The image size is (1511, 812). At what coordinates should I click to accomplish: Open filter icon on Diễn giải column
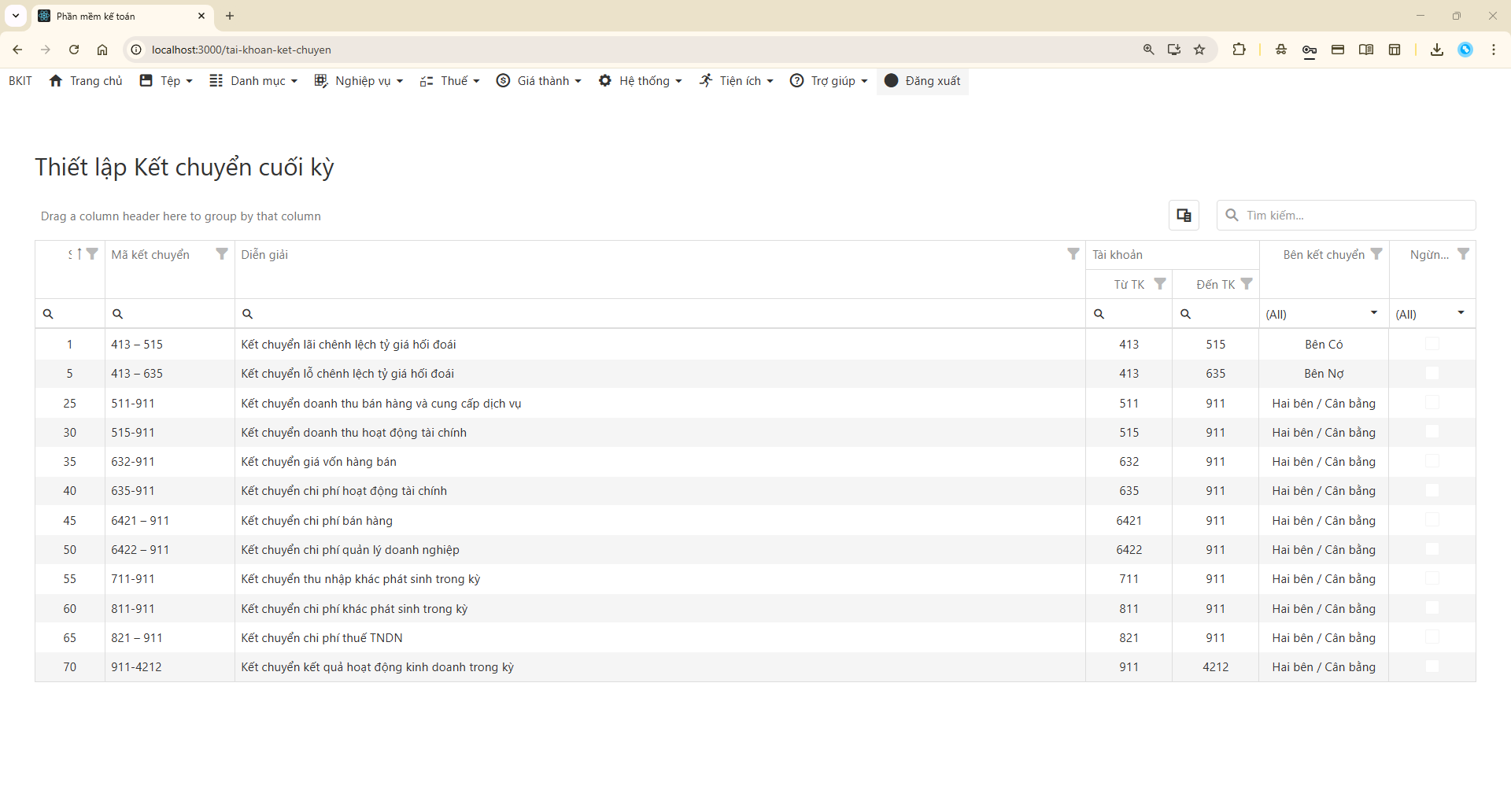(x=1073, y=254)
